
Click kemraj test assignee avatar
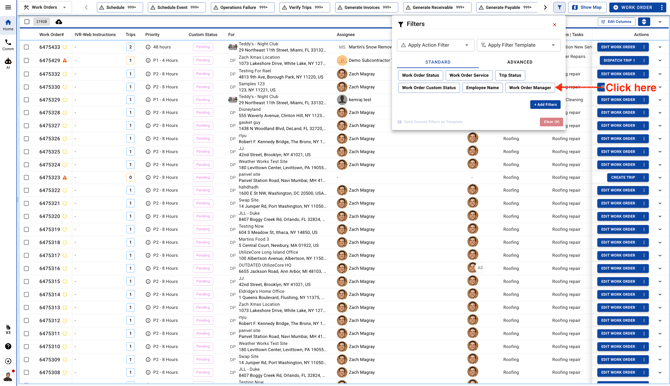341,100
